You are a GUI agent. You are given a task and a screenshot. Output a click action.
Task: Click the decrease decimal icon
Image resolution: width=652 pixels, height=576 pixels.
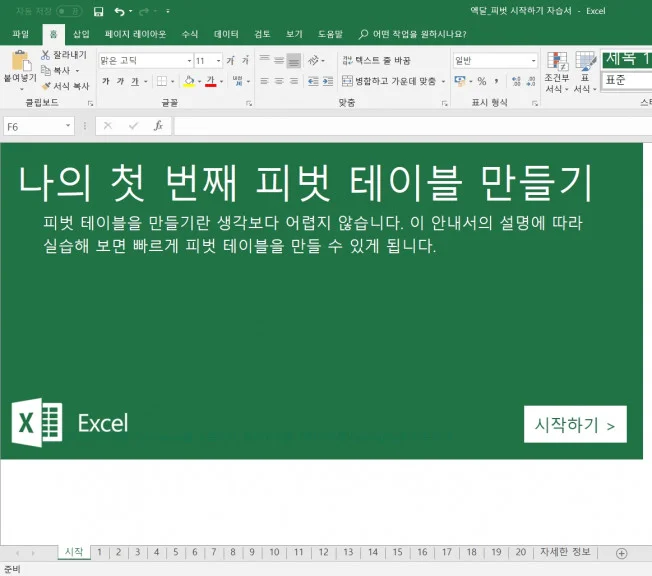531,81
